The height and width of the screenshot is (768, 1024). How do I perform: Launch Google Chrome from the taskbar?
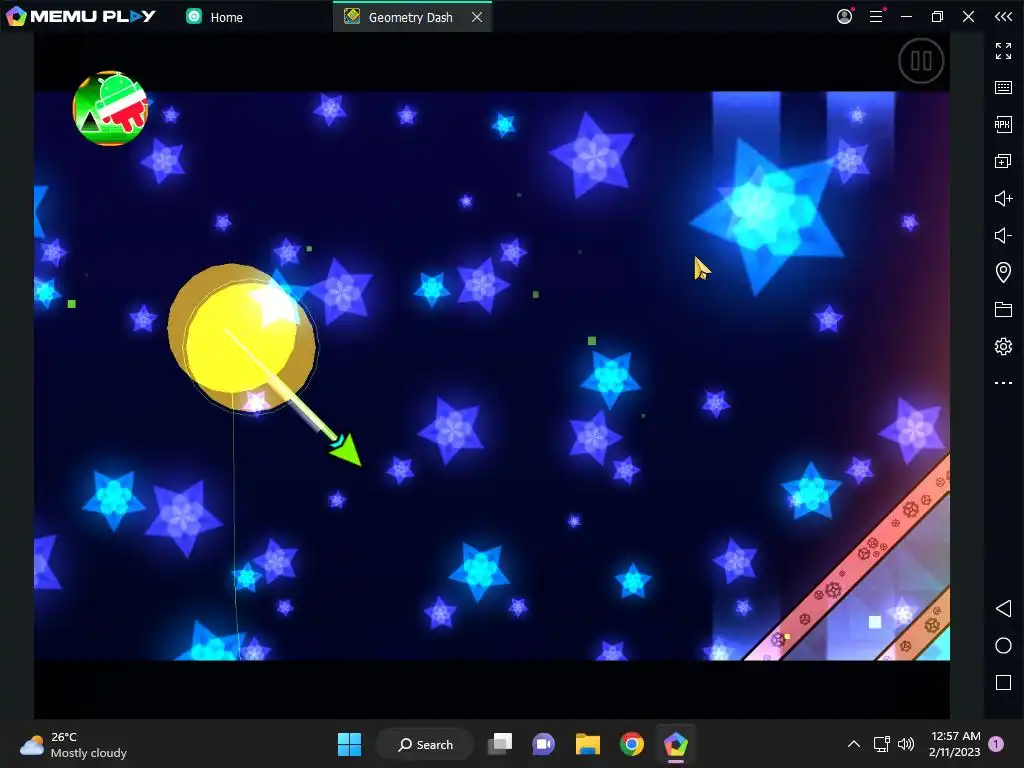coord(632,744)
